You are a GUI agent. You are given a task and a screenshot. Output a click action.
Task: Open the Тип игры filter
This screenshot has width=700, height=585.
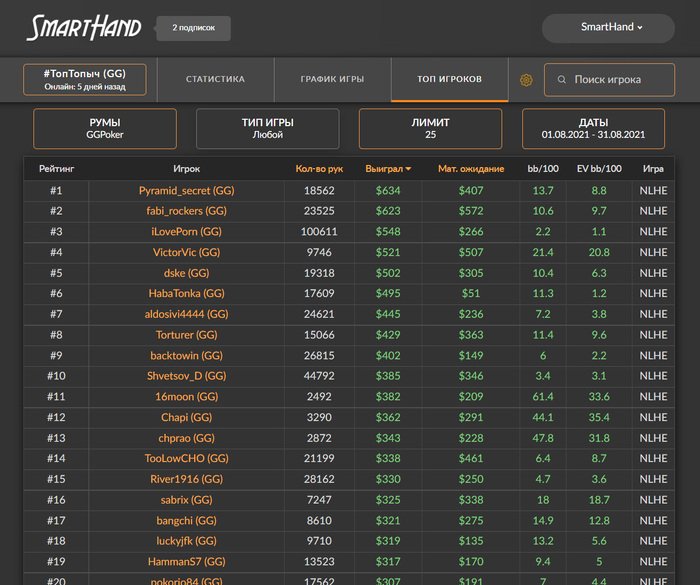pyautogui.click(x=268, y=129)
